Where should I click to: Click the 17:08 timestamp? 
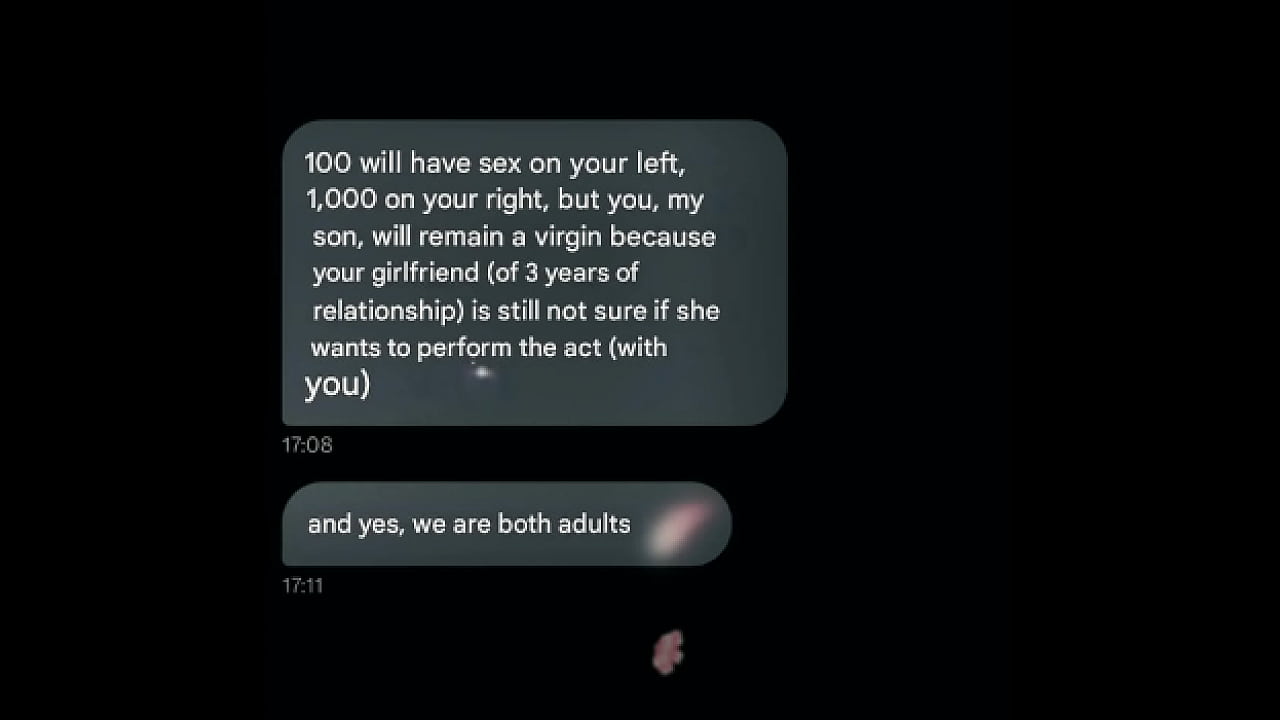307,446
